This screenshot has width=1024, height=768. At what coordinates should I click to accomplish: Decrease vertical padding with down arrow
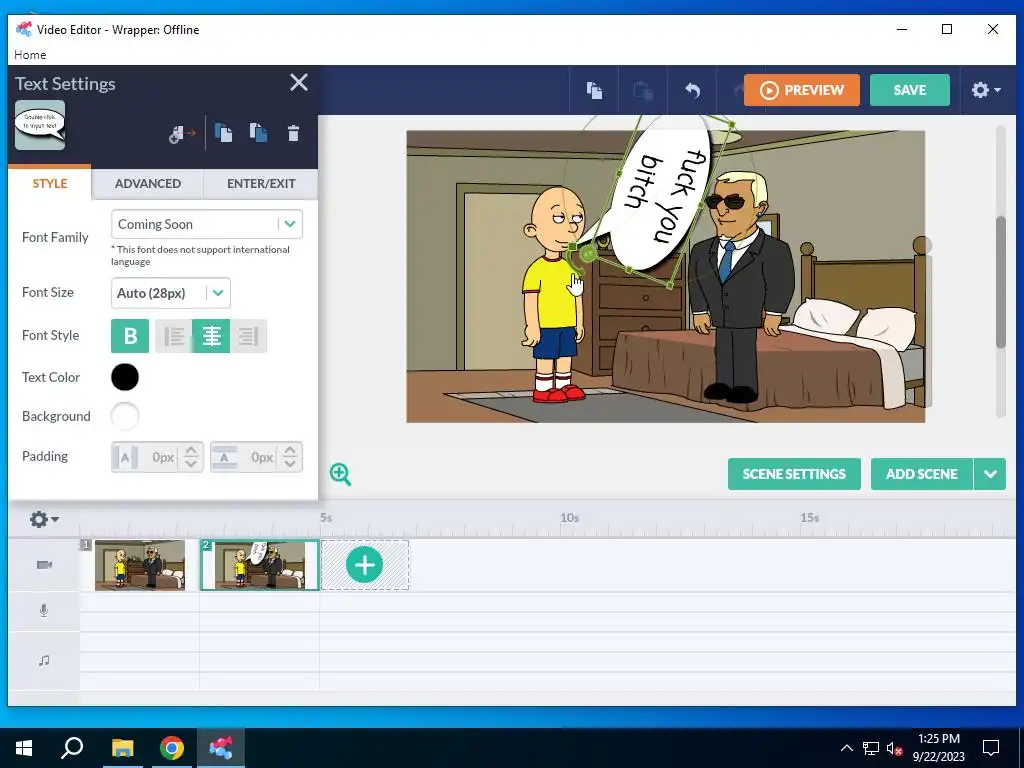290,464
